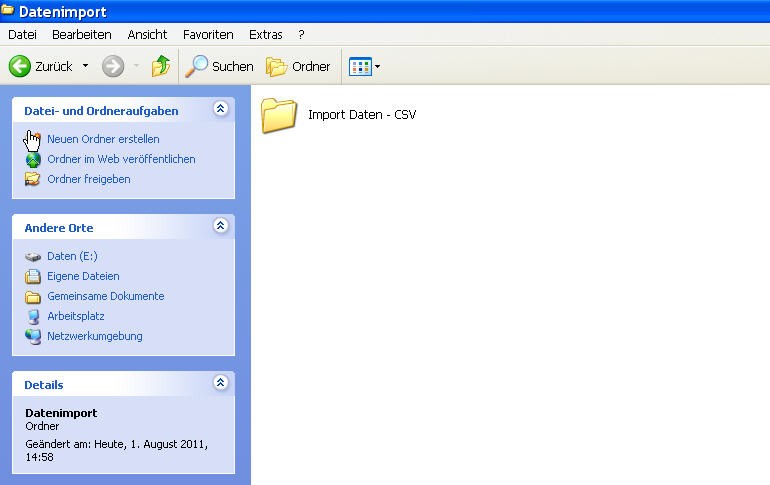Click the Andere Orte header text
This screenshot has height=485, width=770.
coord(59,228)
